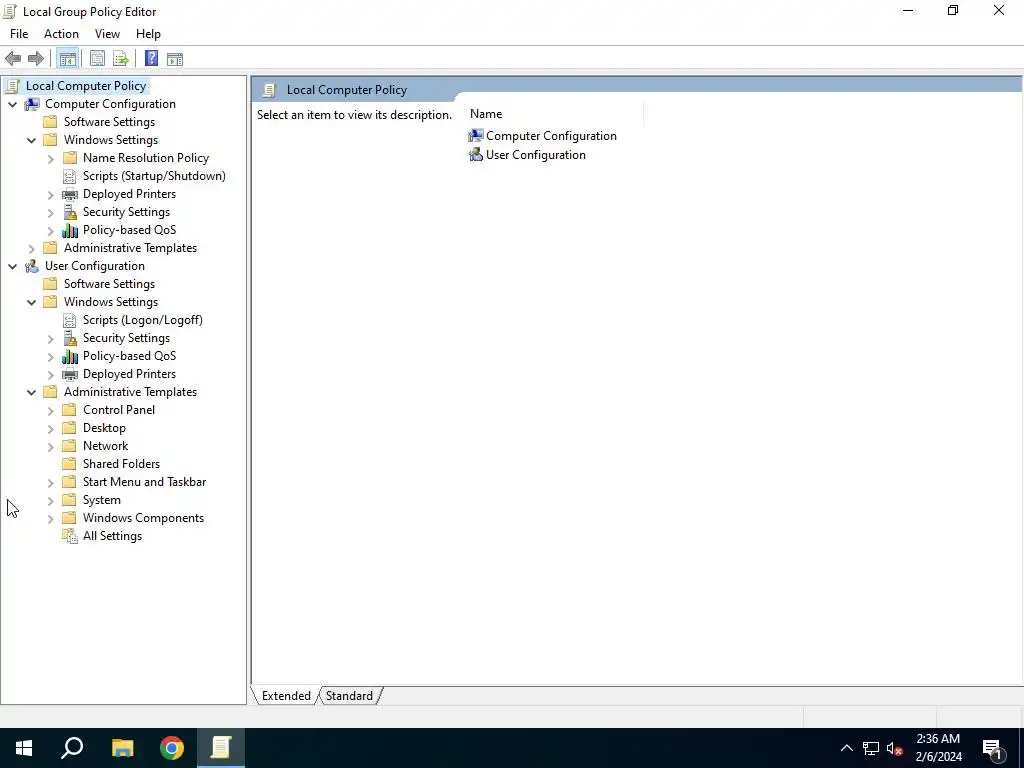Select the Start Menu and Taskbar label
Viewport: 1024px width, 768px height.
pos(144,481)
